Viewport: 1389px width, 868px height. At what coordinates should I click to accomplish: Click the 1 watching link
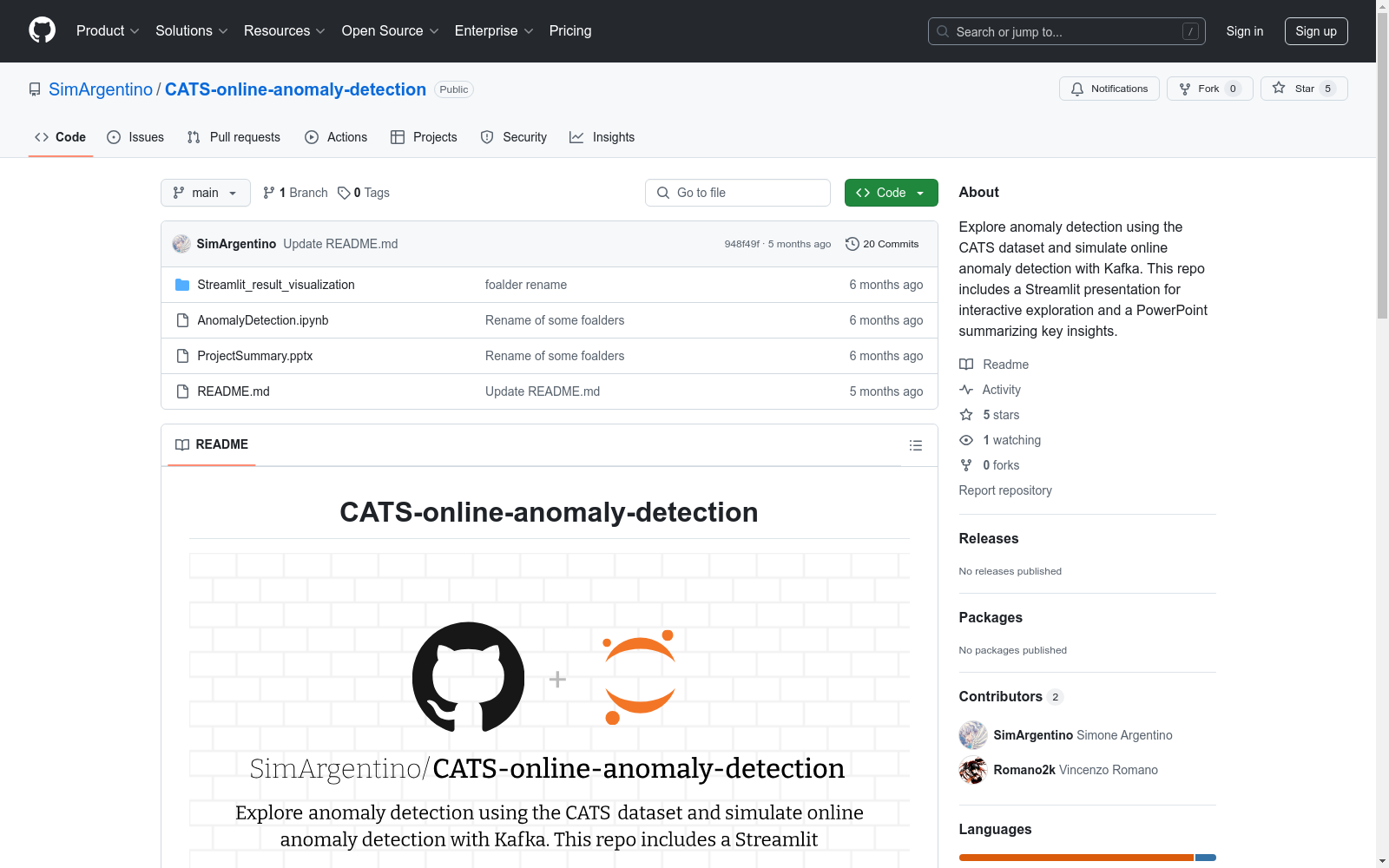[x=1011, y=440]
